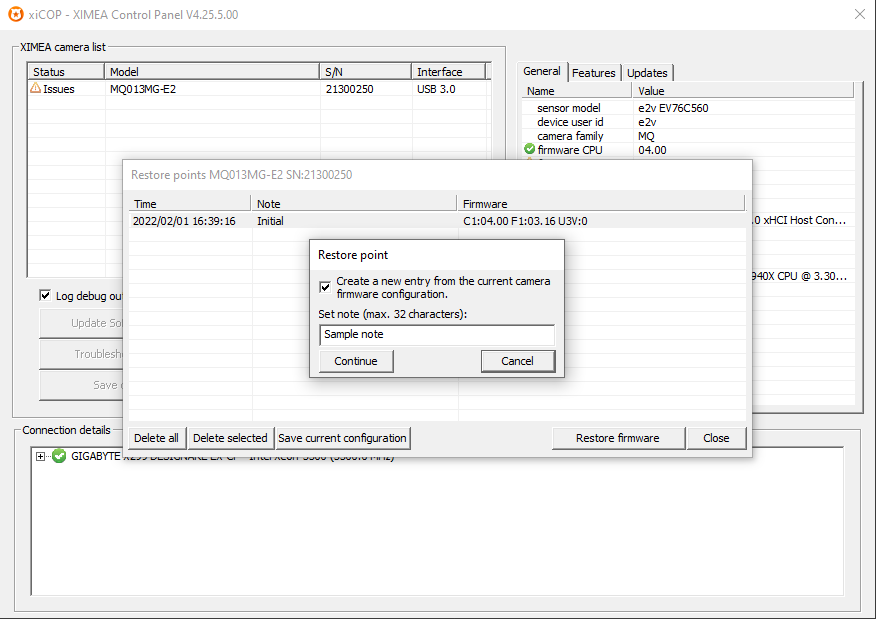
Task: Open the Features tab
Action: click(x=593, y=73)
